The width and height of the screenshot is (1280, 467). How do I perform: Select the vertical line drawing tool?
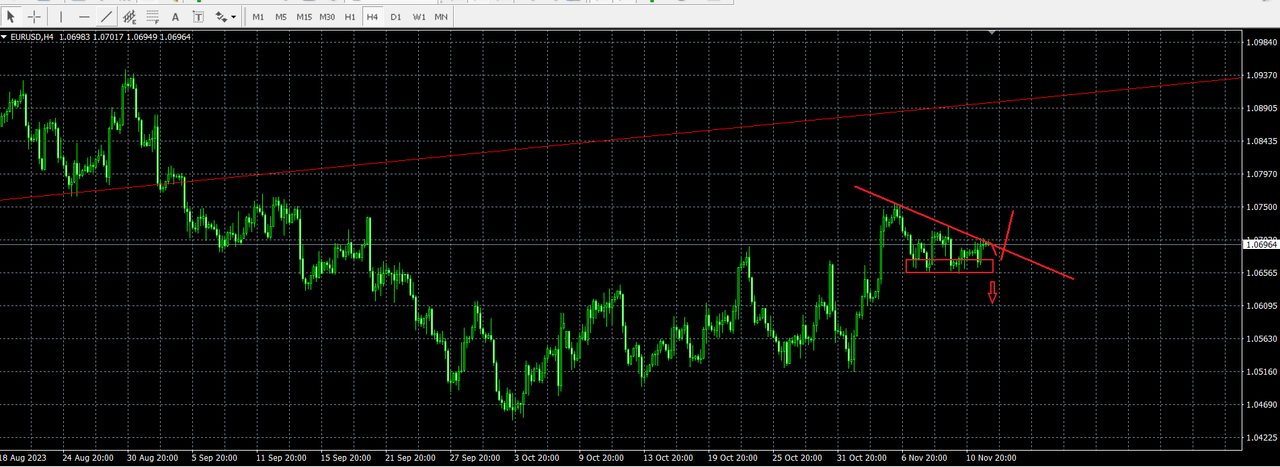pyautogui.click(x=62, y=16)
